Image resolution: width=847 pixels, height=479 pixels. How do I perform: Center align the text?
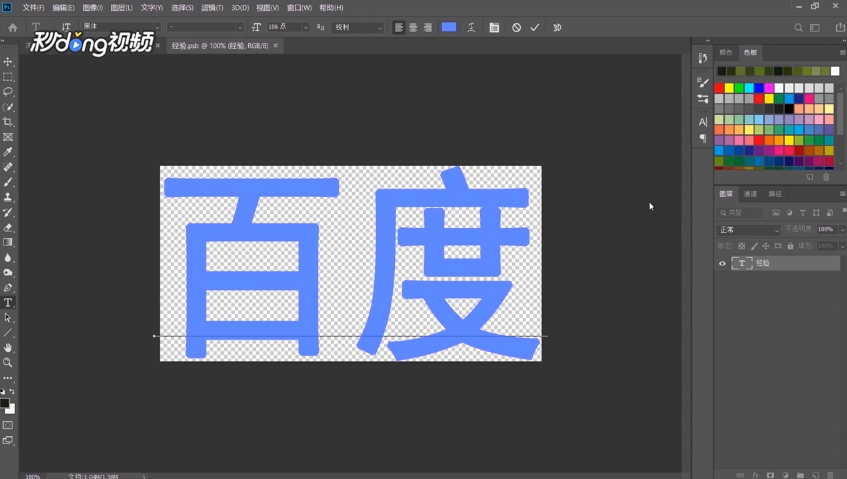click(413, 28)
